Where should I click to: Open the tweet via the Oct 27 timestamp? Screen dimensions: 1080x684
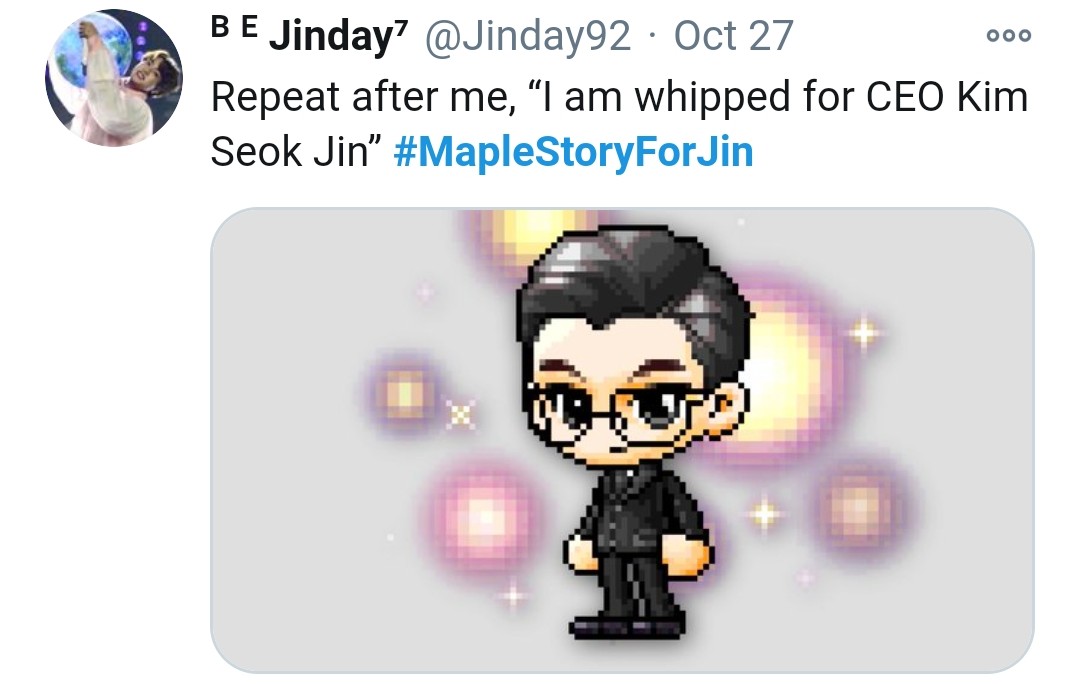coord(733,35)
